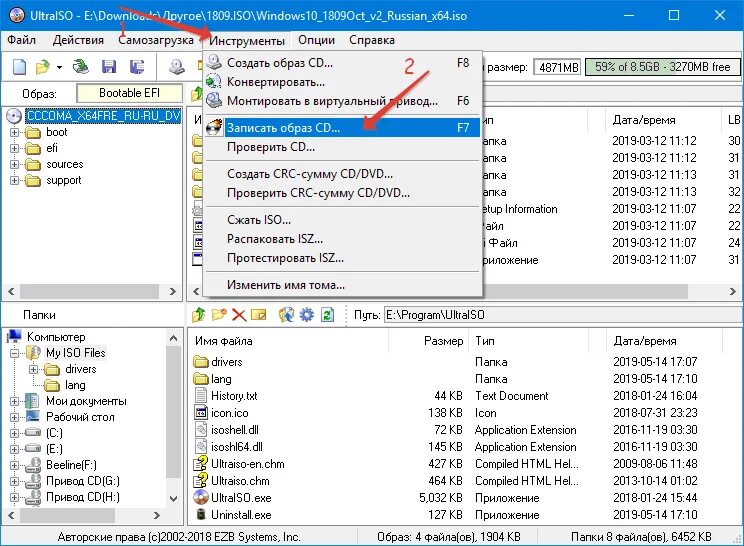
Task: Expand the support folder in image tree
Action: (14, 181)
